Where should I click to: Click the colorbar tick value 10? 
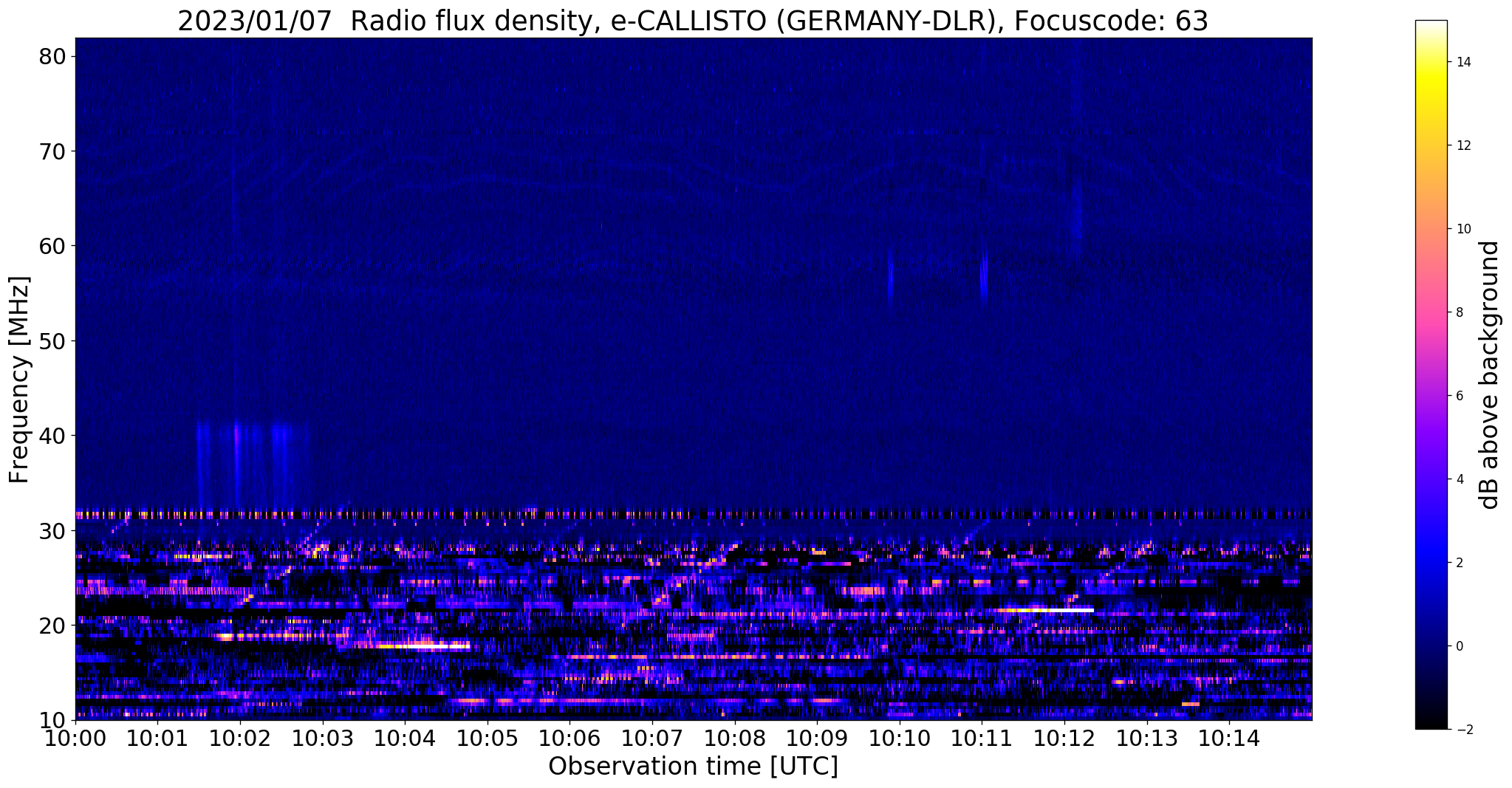click(1463, 229)
